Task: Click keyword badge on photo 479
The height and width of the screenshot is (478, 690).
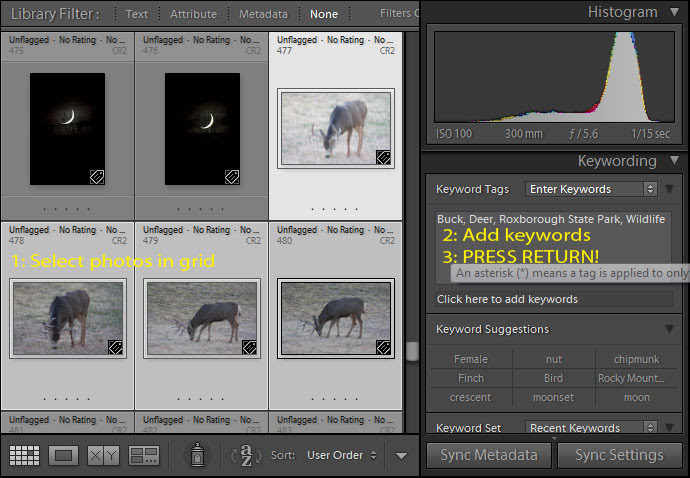Action: coord(250,347)
